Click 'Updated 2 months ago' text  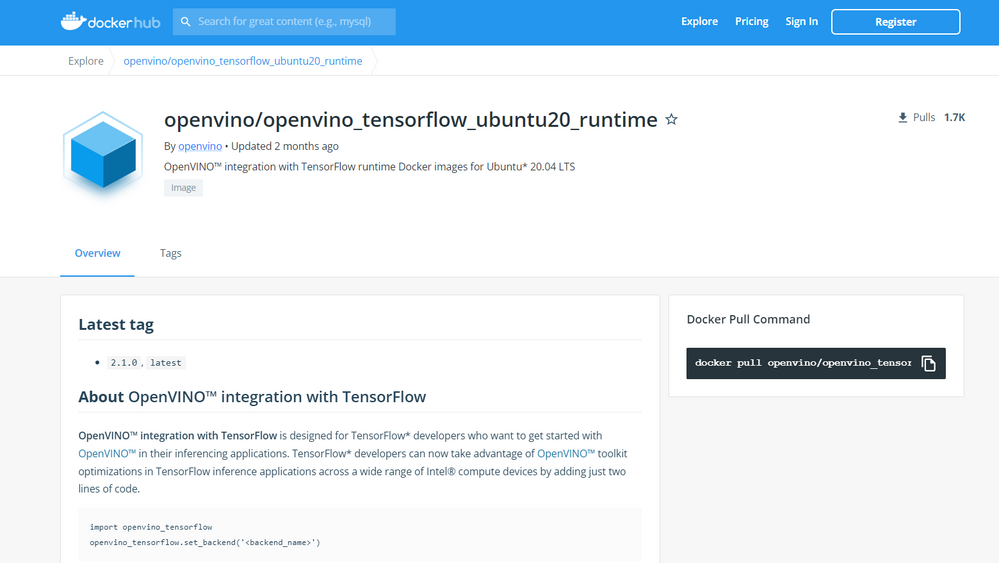coord(285,146)
